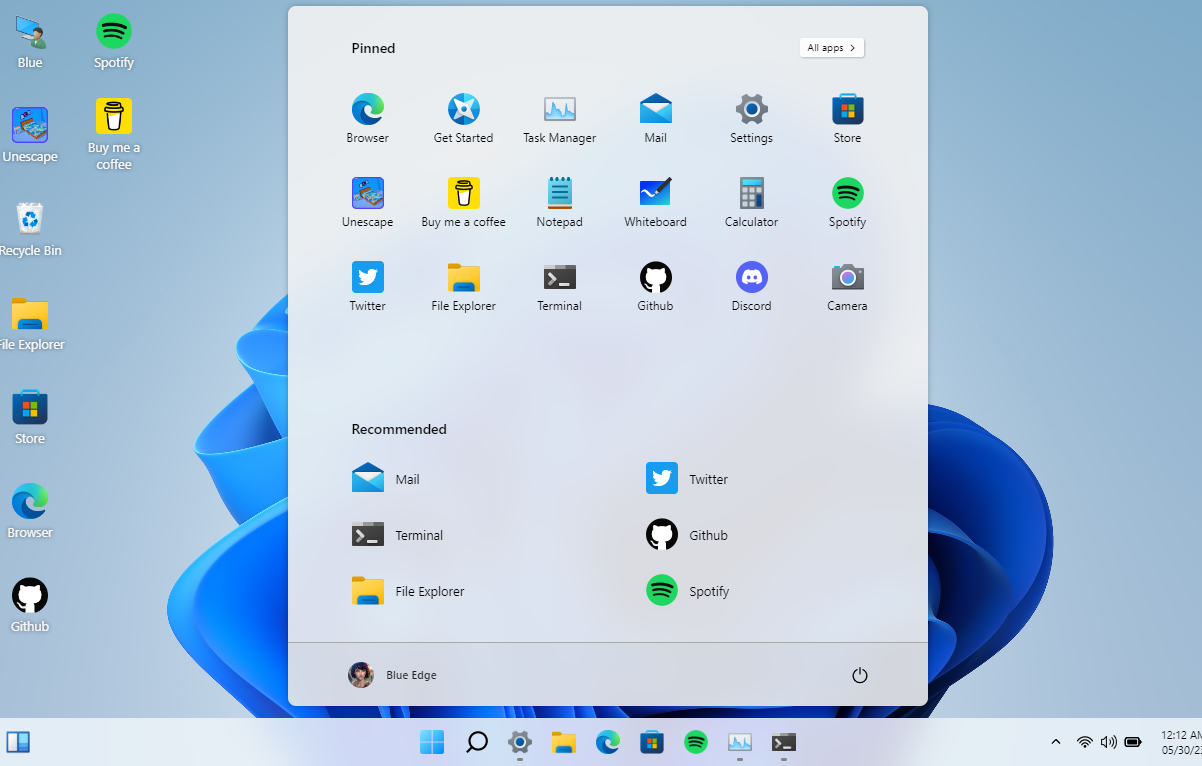1202x766 pixels.
Task: Open Notepad from pinned apps
Action: 559,202
